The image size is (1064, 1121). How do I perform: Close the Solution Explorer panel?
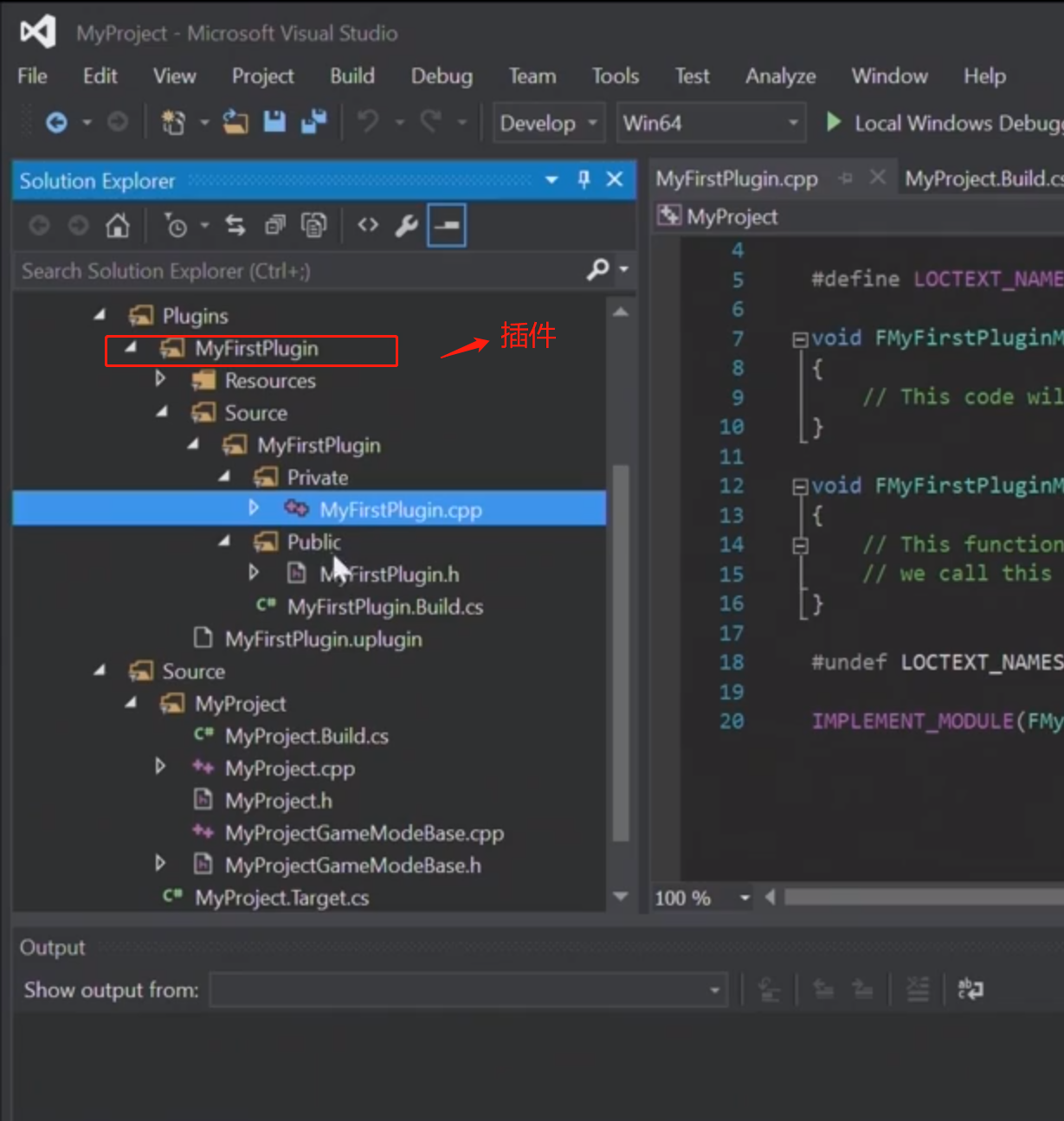(x=615, y=179)
